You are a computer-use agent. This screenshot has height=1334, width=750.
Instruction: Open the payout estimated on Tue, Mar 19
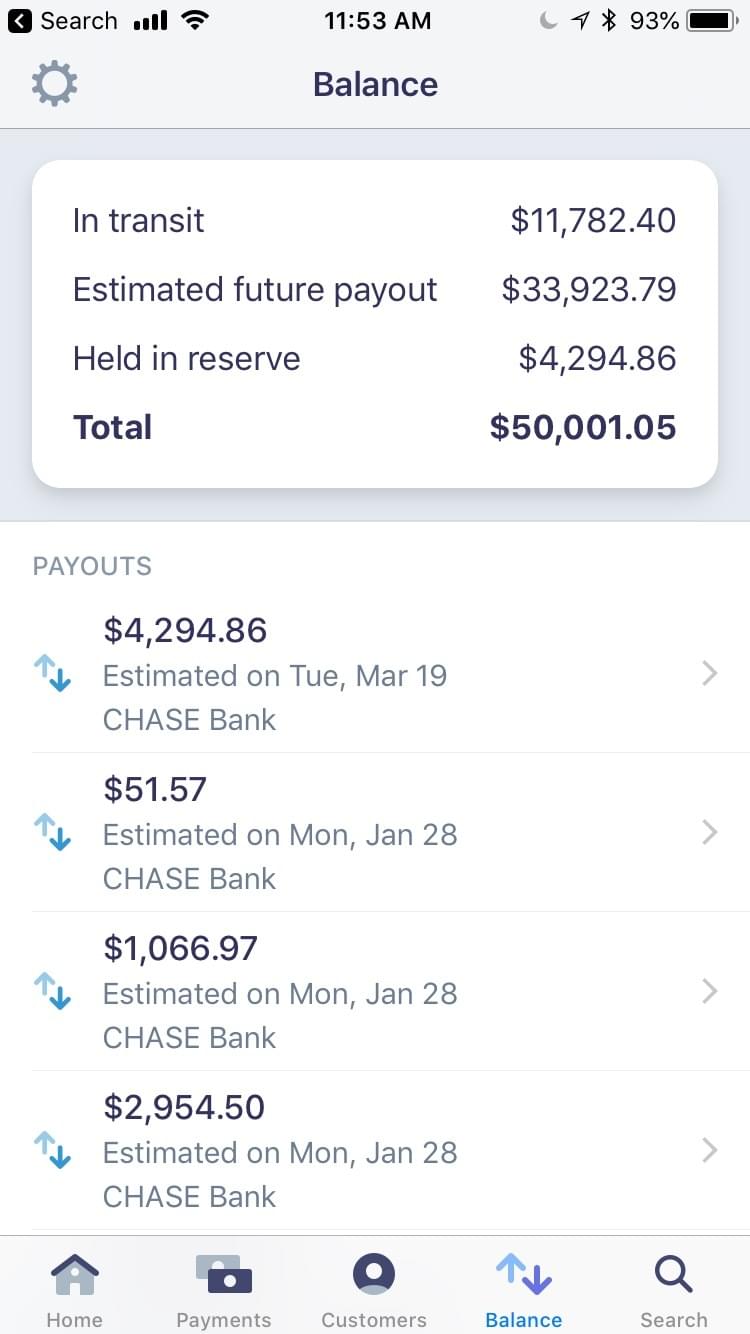275,676
